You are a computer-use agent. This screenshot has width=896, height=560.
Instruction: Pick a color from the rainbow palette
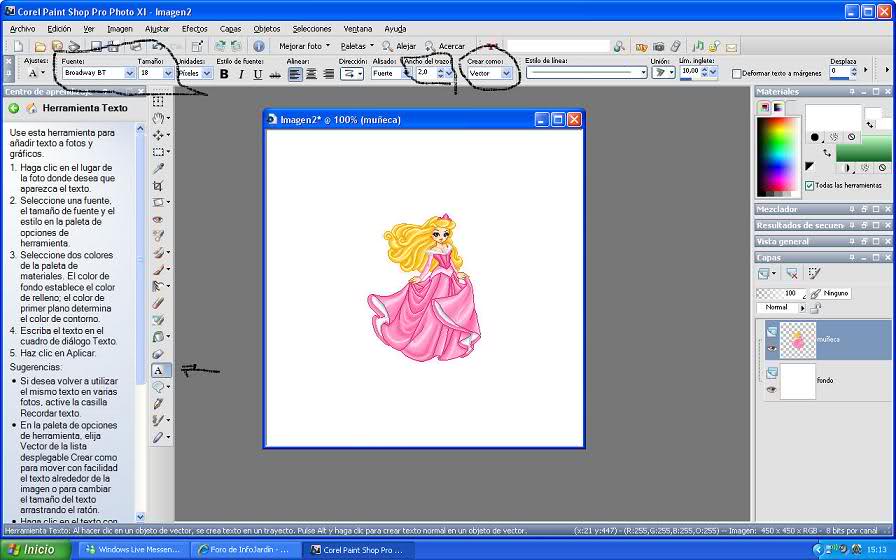pos(777,156)
